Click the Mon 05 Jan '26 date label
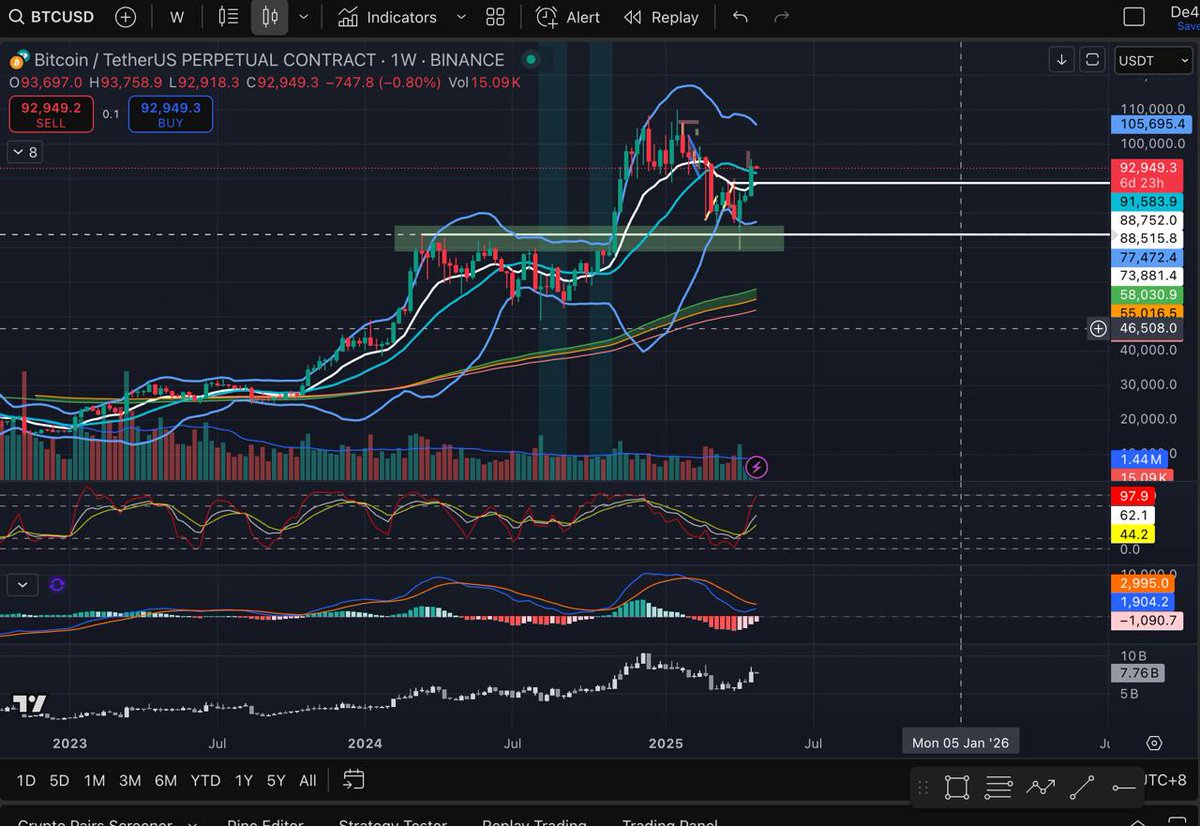 click(961, 743)
